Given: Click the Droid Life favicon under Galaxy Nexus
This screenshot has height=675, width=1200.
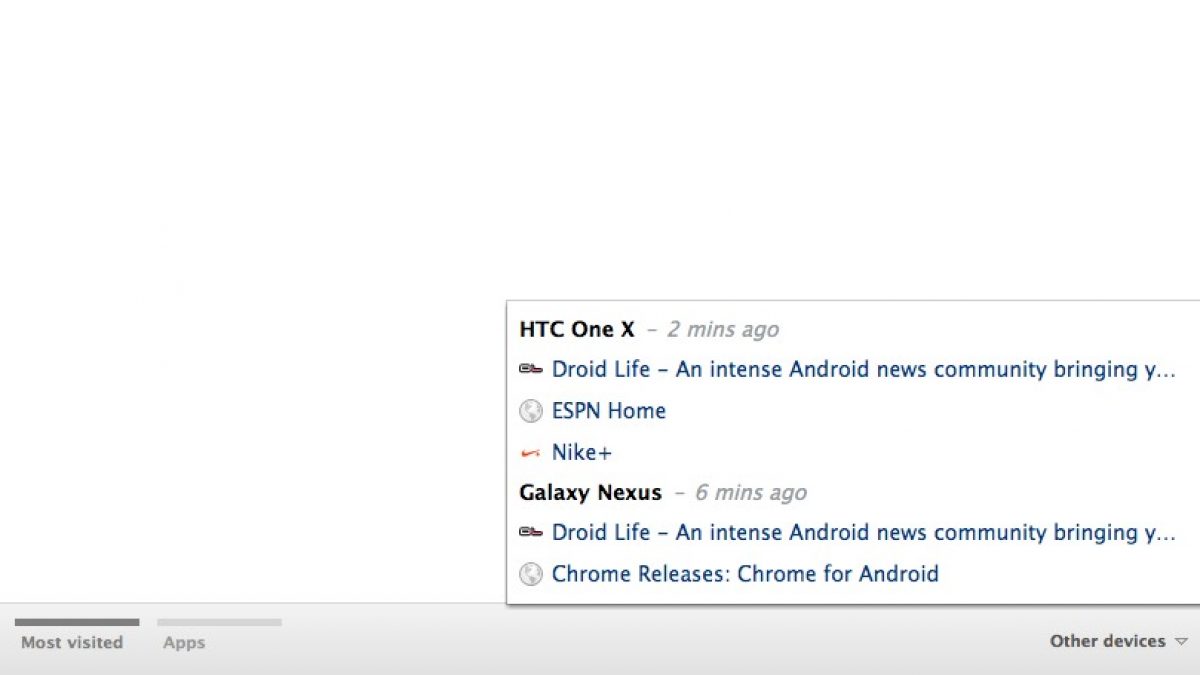Looking at the screenshot, I should (531, 533).
